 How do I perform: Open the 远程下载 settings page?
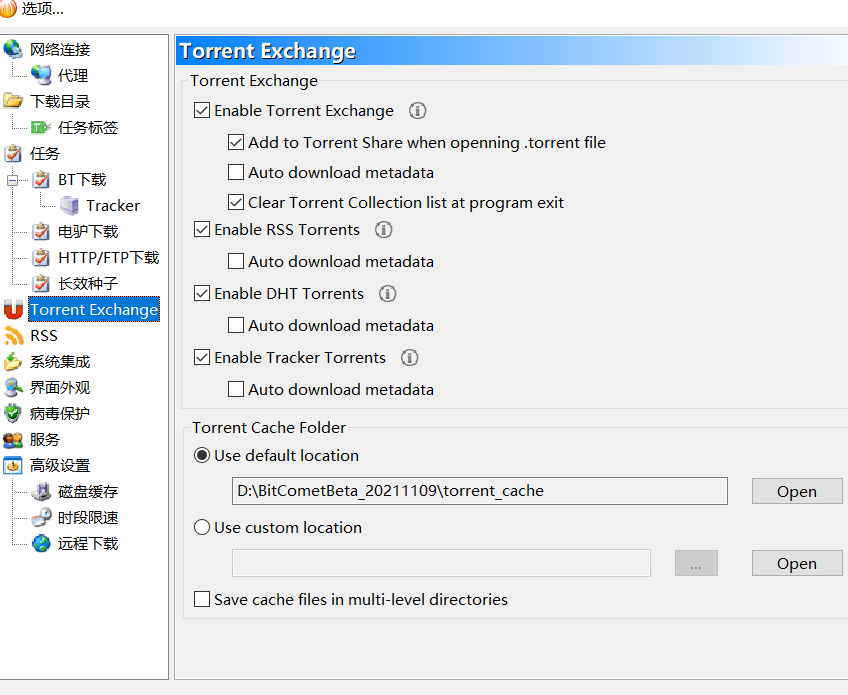pyautogui.click(x=88, y=544)
